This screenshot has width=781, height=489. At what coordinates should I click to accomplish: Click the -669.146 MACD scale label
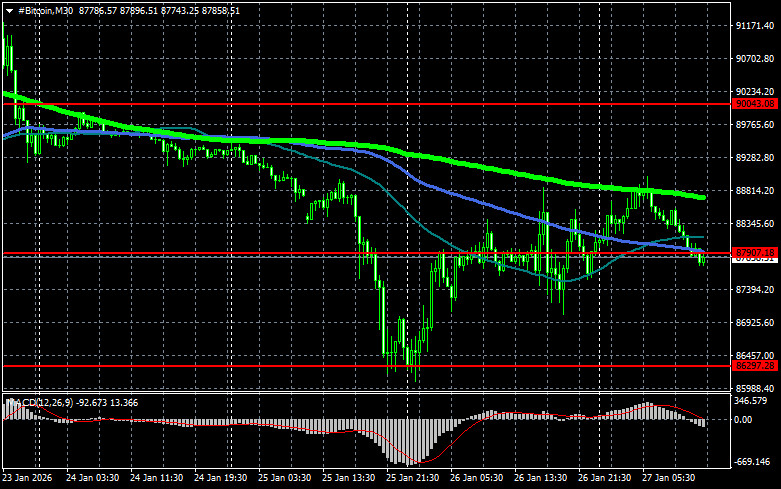pyautogui.click(x=752, y=462)
